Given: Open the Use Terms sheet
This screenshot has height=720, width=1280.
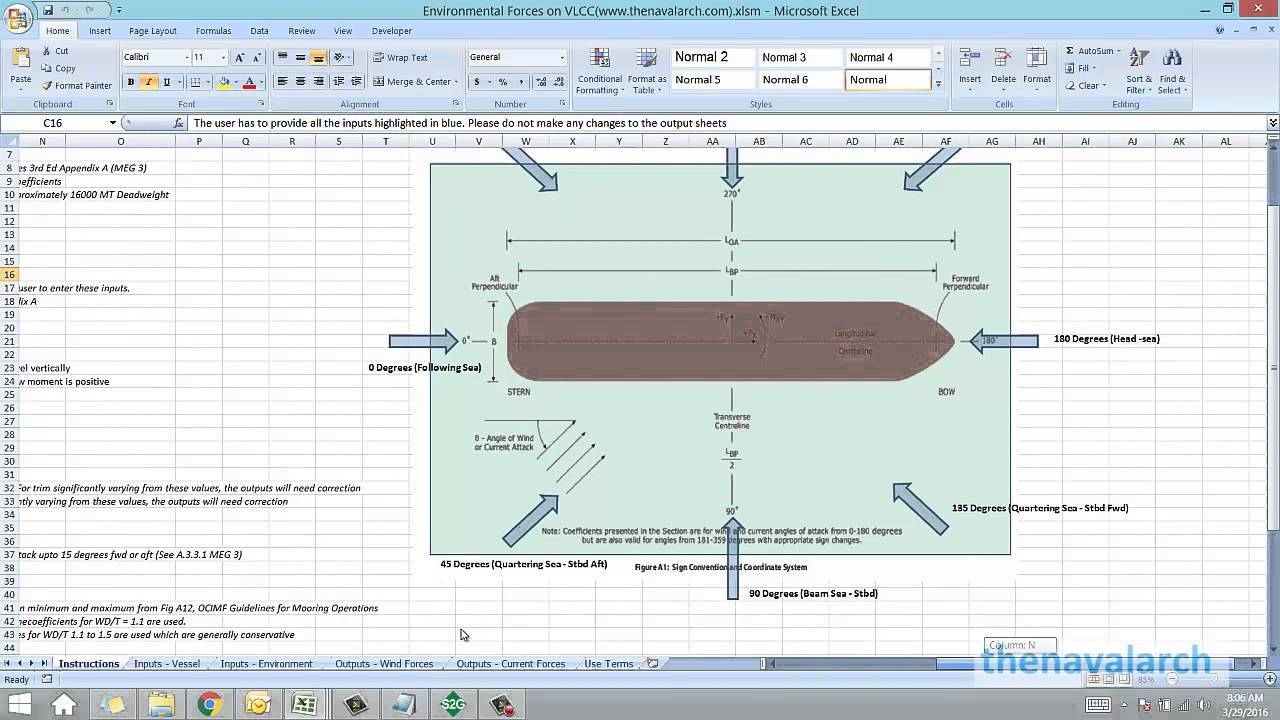Looking at the screenshot, I should 608,664.
